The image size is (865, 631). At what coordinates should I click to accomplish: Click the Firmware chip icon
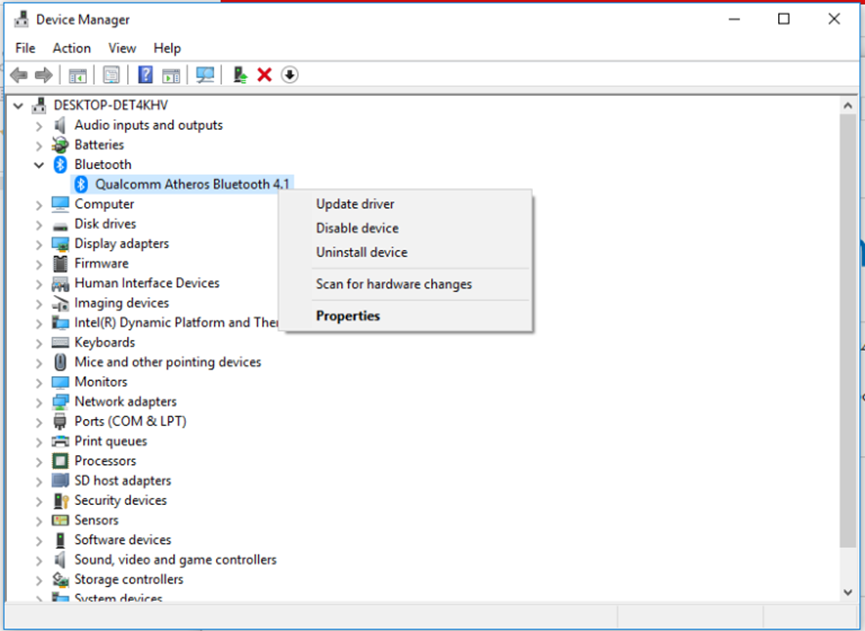point(60,264)
